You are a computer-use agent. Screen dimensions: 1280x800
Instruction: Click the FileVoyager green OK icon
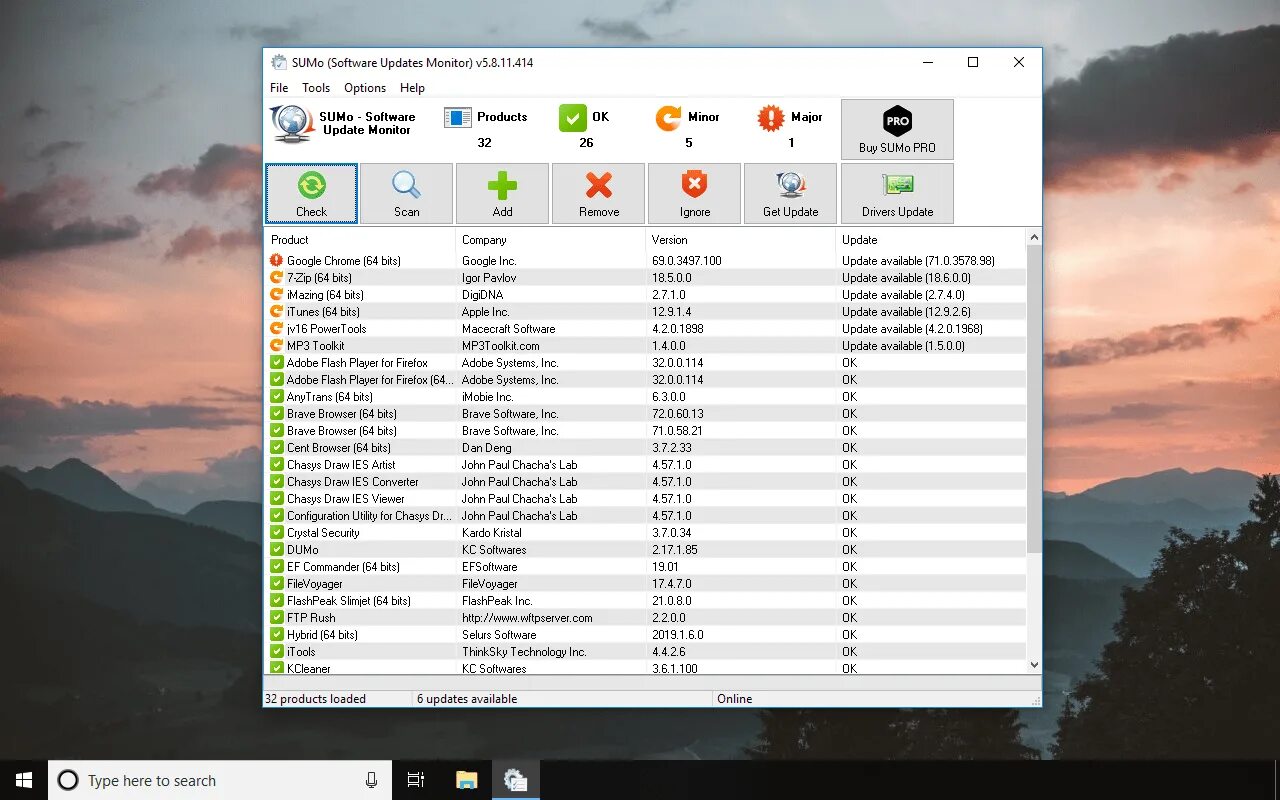(277, 584)
